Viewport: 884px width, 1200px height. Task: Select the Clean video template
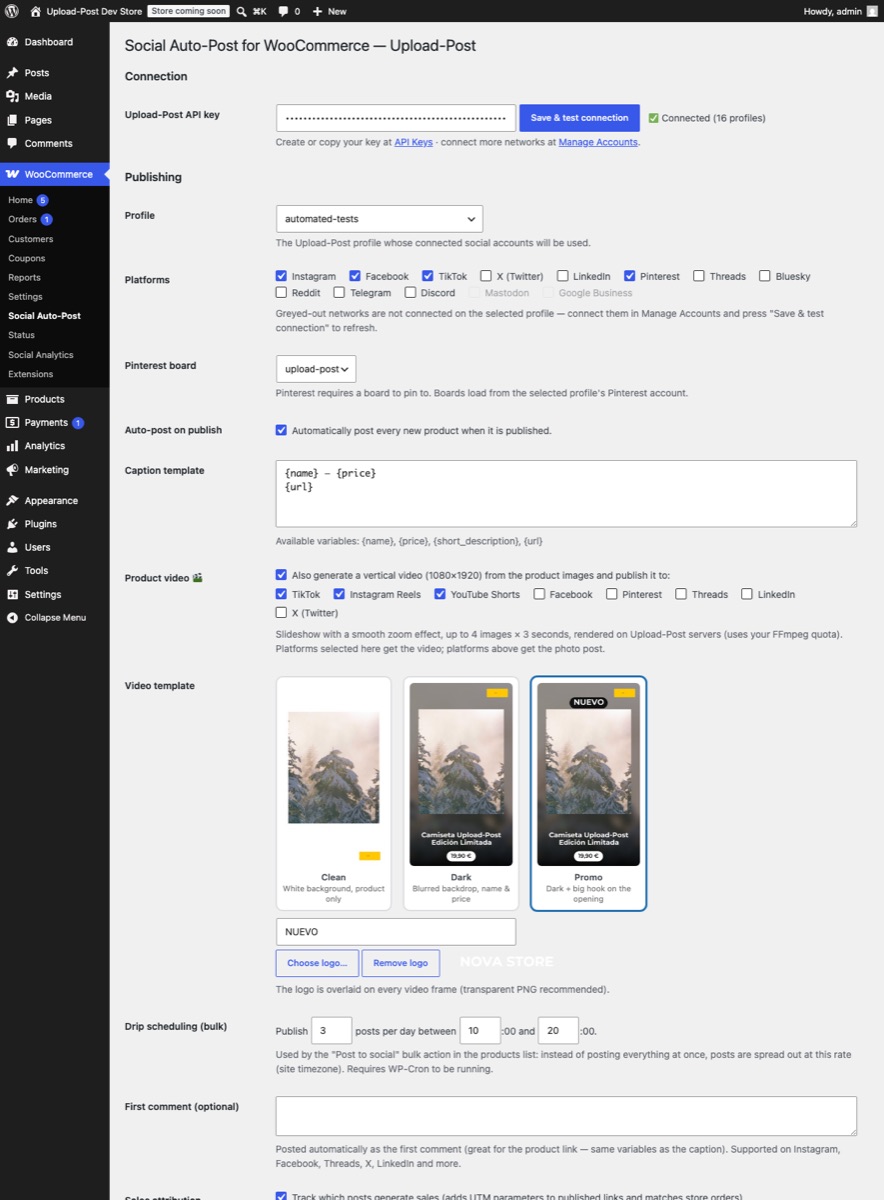pyautogui.click(x=333, y=793)
